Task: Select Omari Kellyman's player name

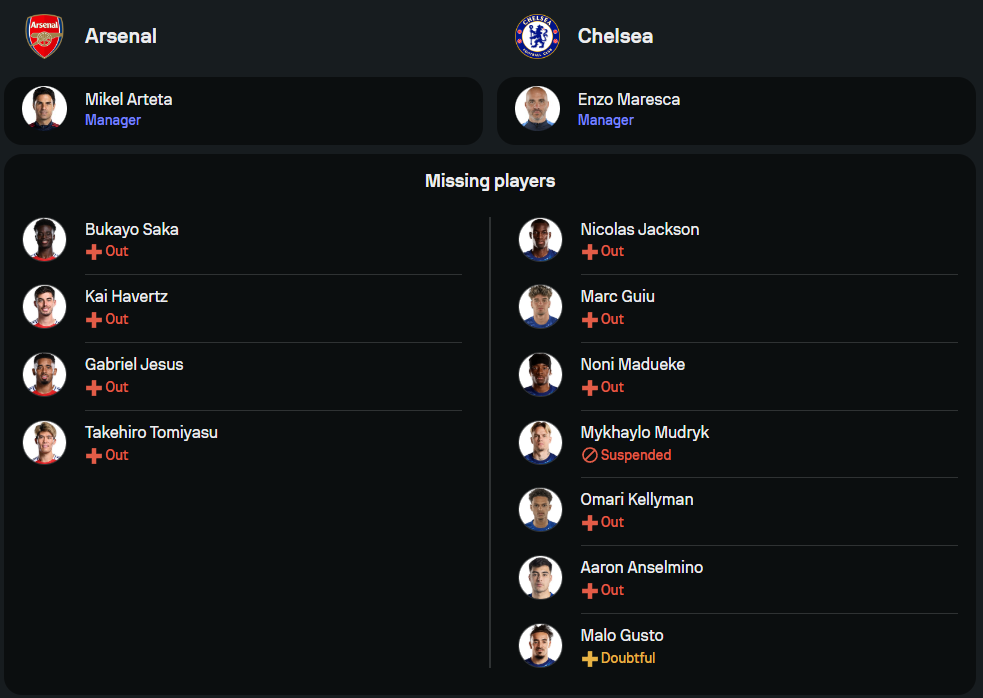Action: [637, 499]
